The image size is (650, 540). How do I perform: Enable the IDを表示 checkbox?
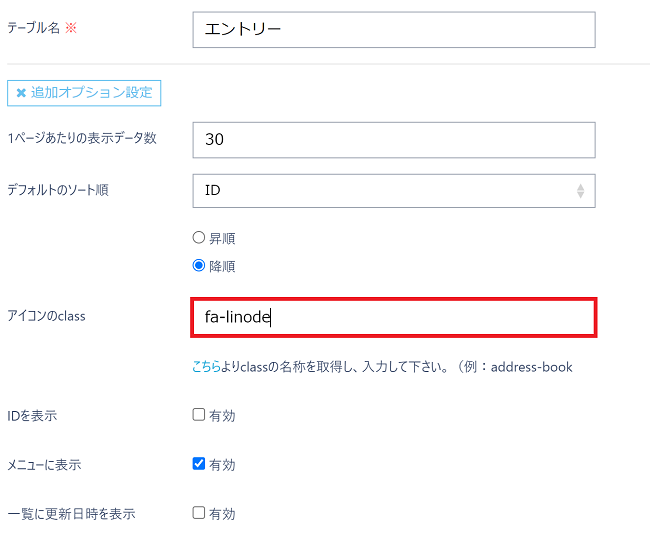point(199,415)
